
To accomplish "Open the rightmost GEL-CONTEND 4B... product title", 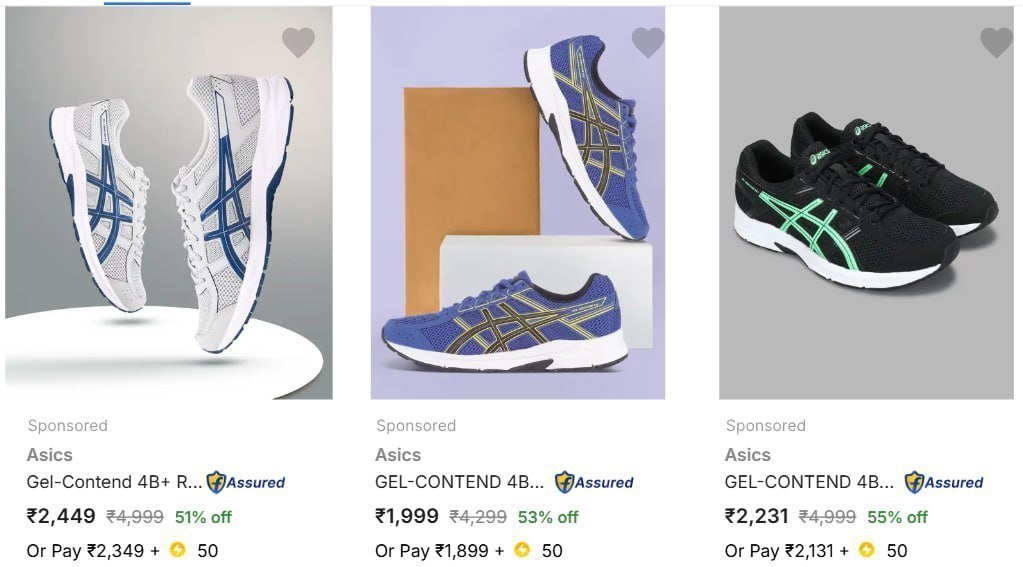I will 809,482.
